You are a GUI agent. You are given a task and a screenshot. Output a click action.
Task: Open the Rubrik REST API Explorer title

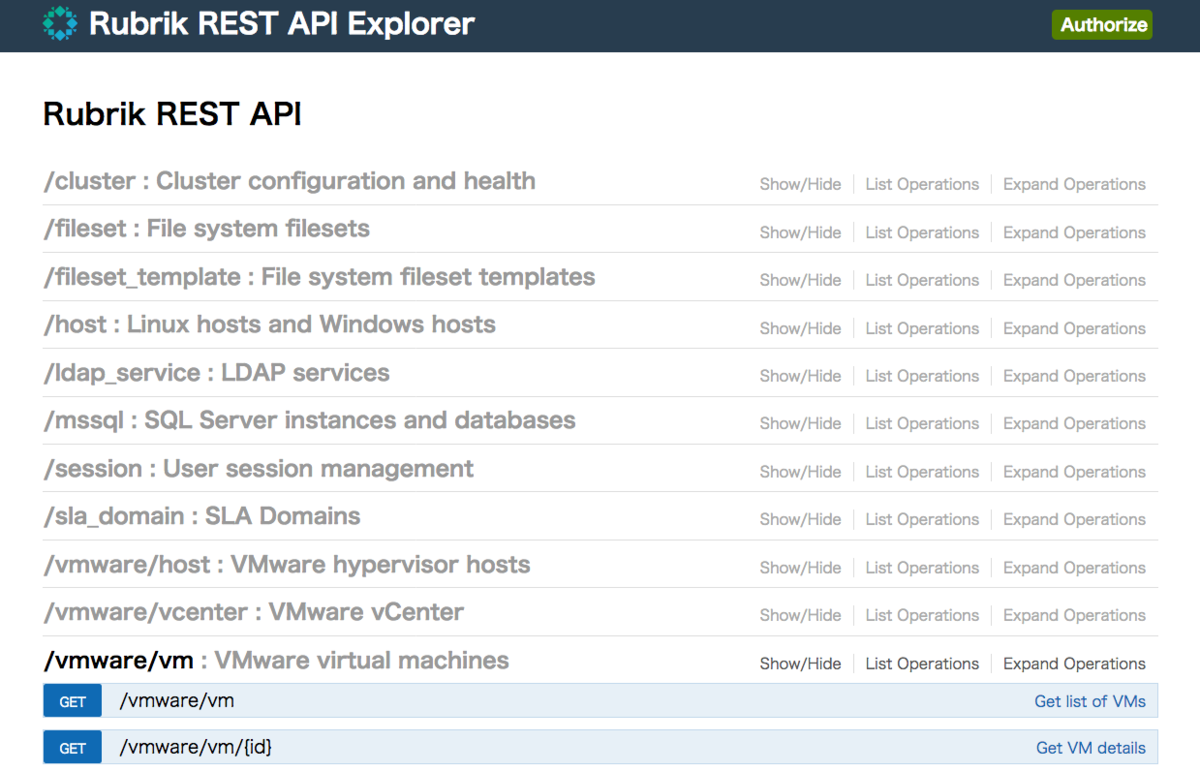pos(282,24)
